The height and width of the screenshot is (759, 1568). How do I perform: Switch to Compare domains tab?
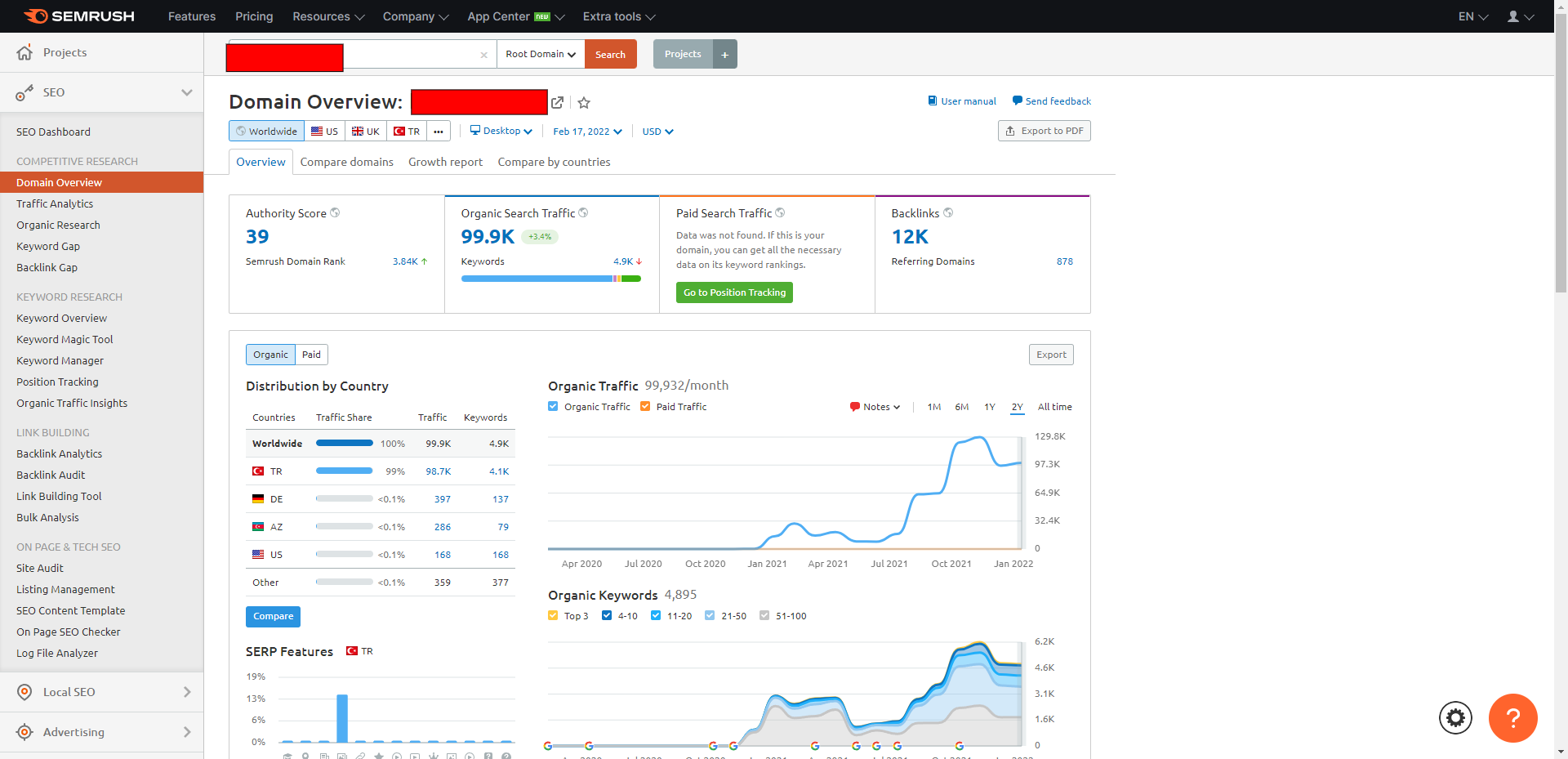[x=346, y=162]
